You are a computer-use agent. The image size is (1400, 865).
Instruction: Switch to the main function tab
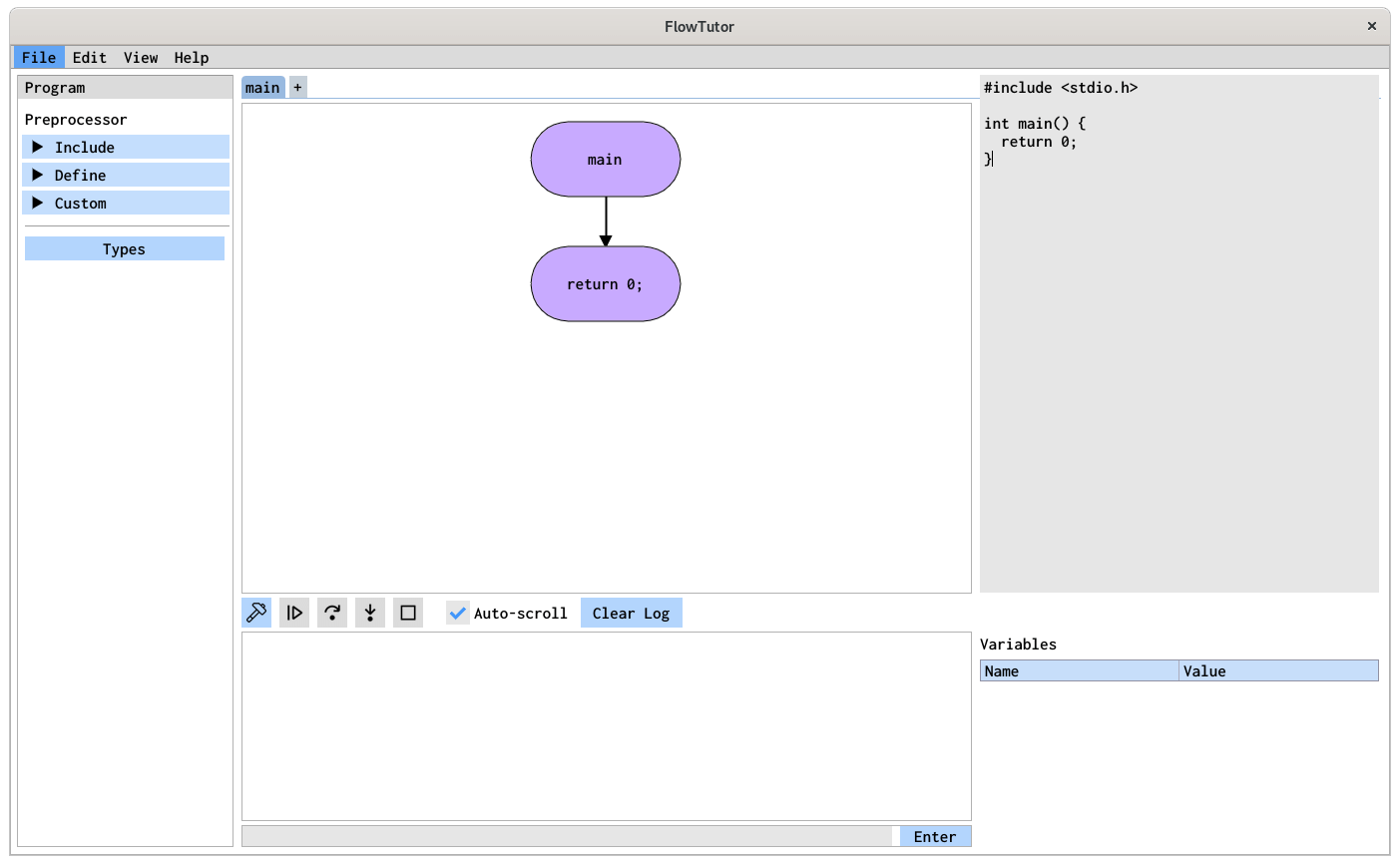[263, 88]
